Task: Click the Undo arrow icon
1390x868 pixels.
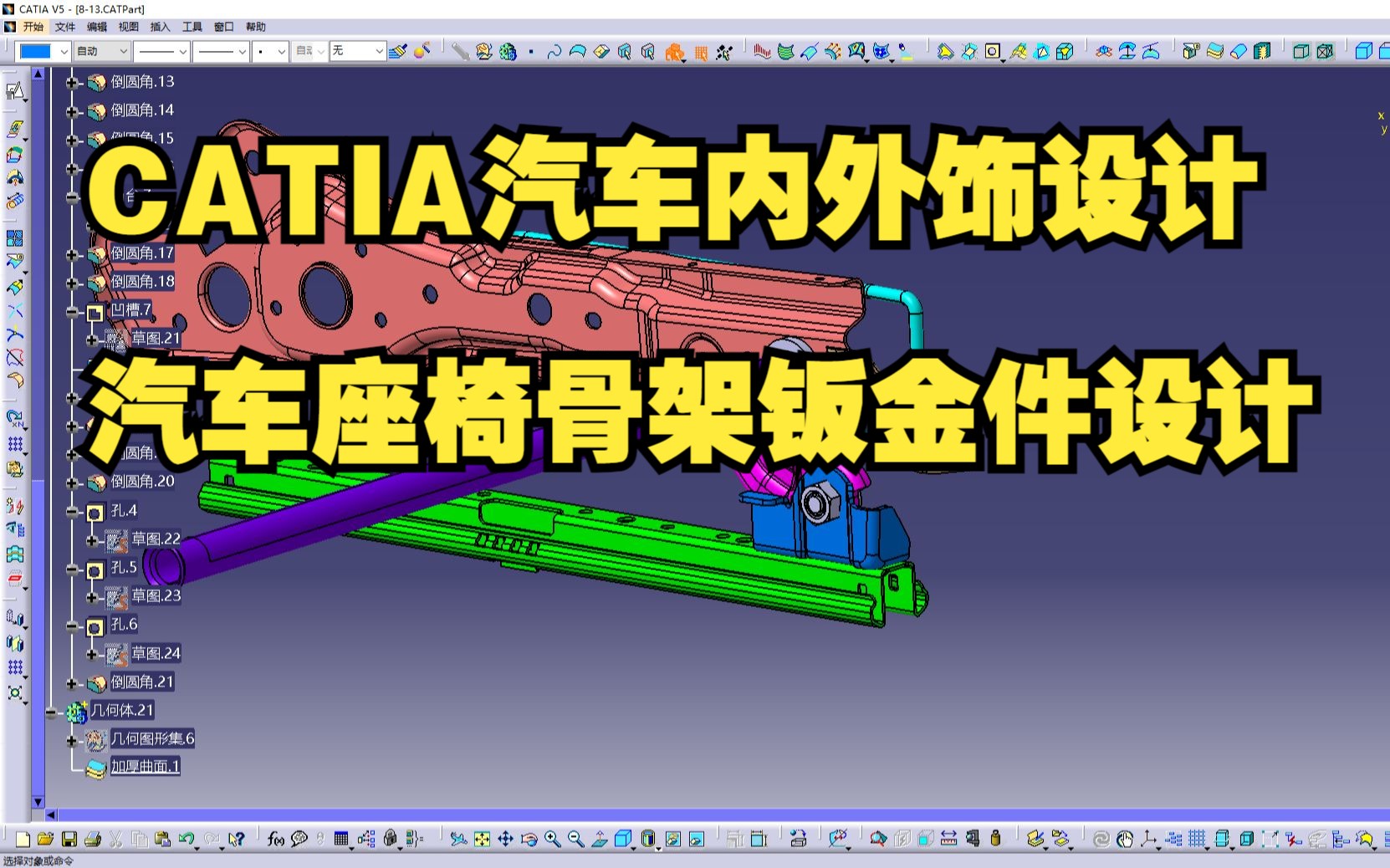Action: 187,839
